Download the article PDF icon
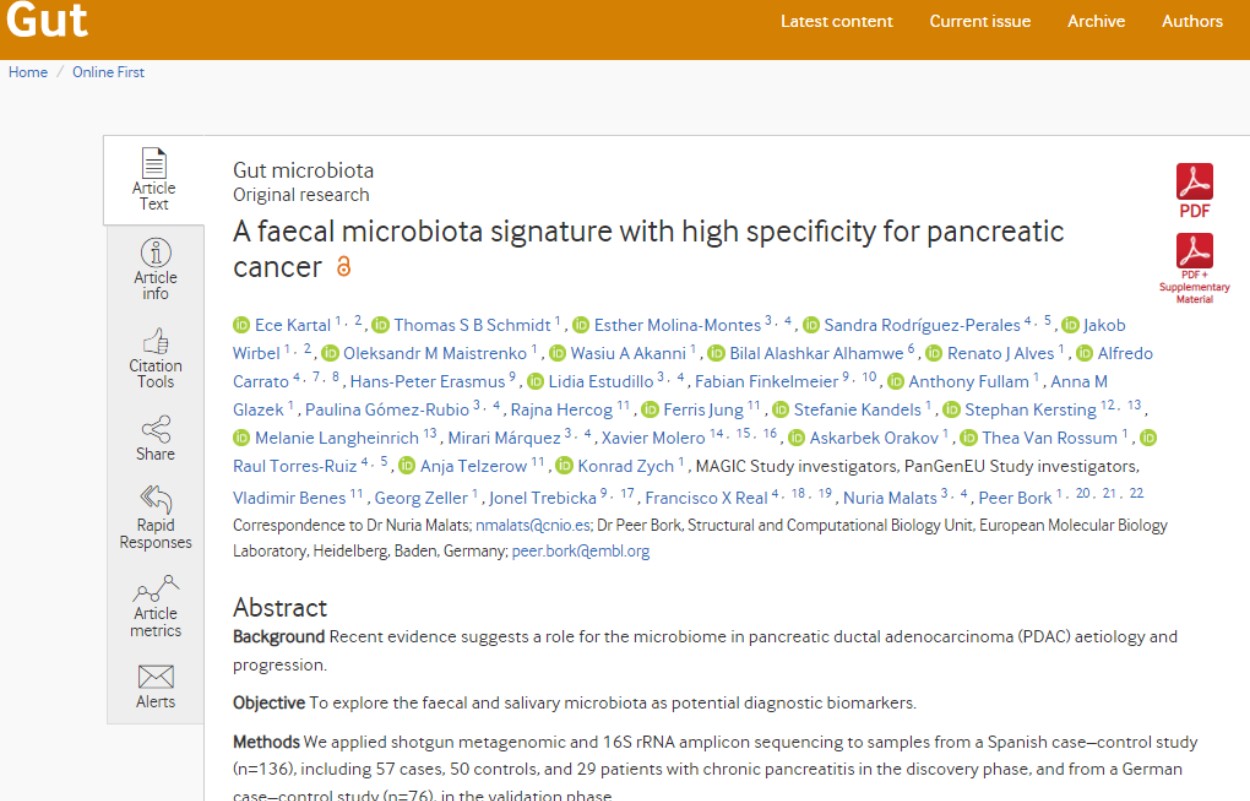The height and width of the screenshot is (801, 1250). [1194, 183]
